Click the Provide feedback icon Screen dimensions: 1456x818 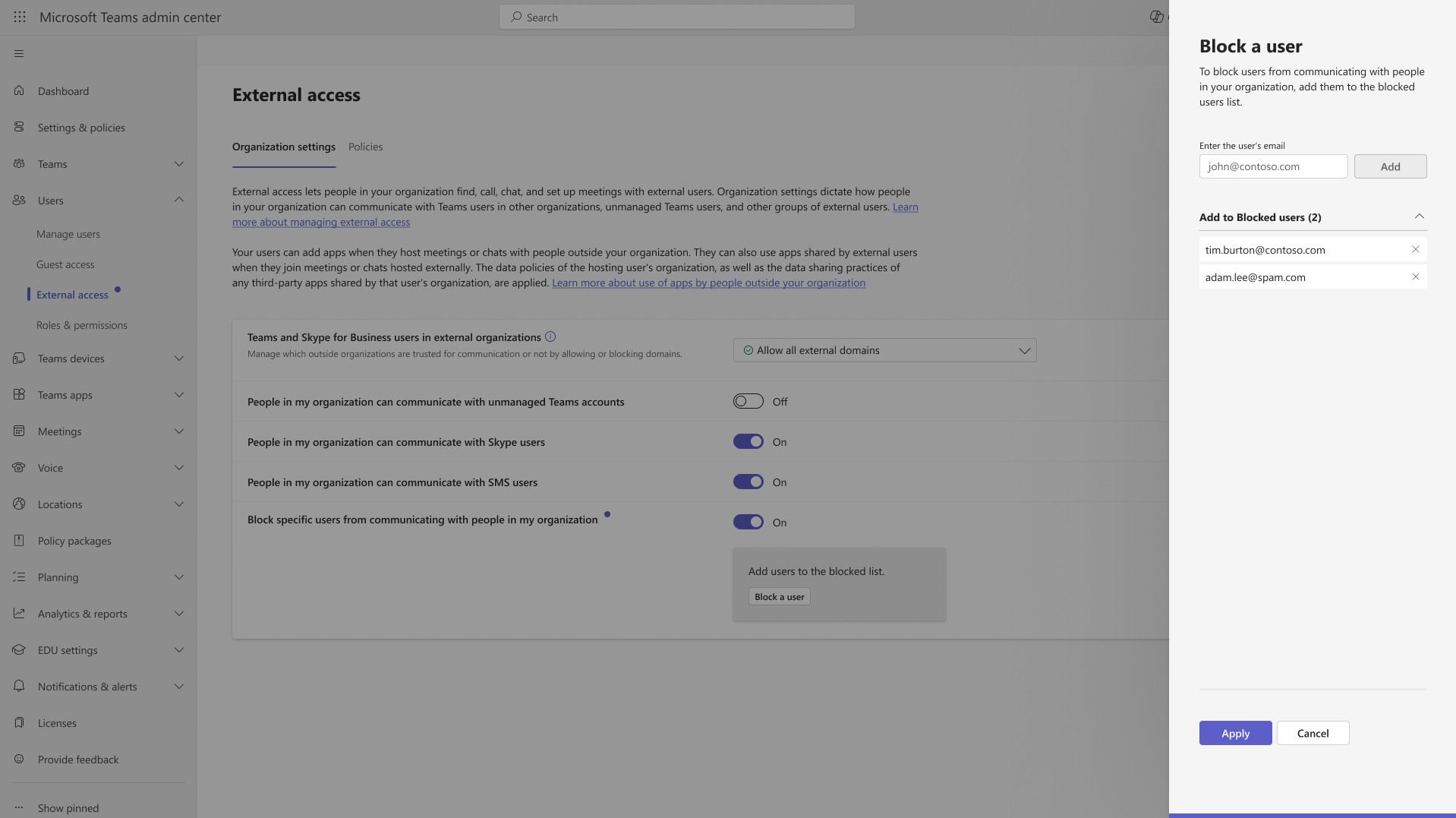coord(18,759)
